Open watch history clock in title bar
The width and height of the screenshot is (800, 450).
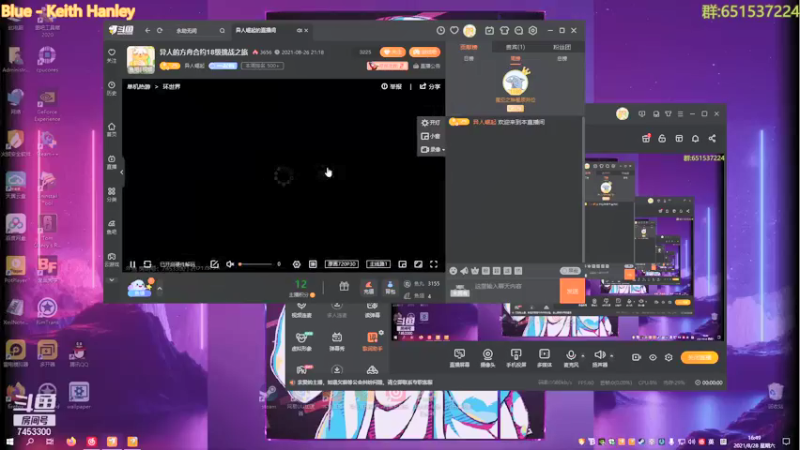click(440, 31)
